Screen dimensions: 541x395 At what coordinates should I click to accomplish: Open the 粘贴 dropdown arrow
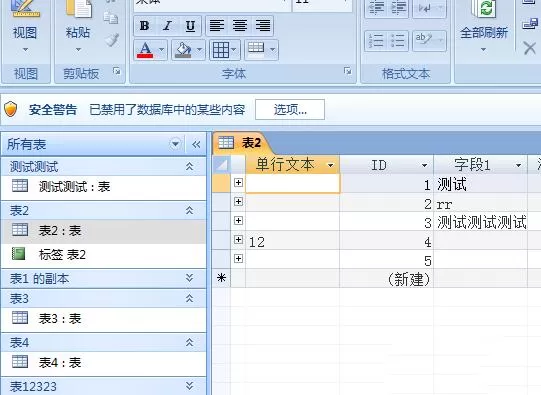(78, 50)
